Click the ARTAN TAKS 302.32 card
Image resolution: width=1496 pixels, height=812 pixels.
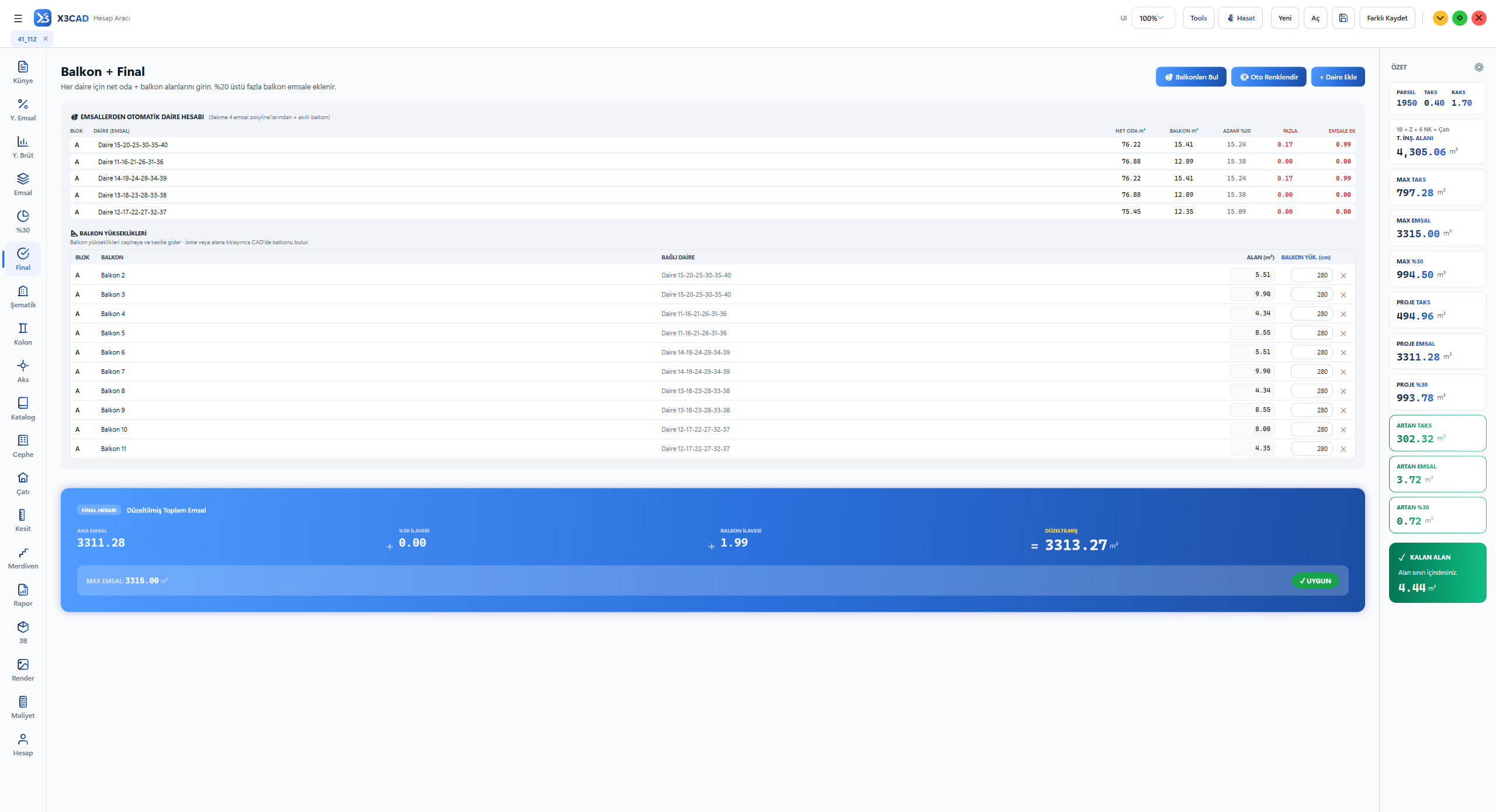[x=1437, y=433]
